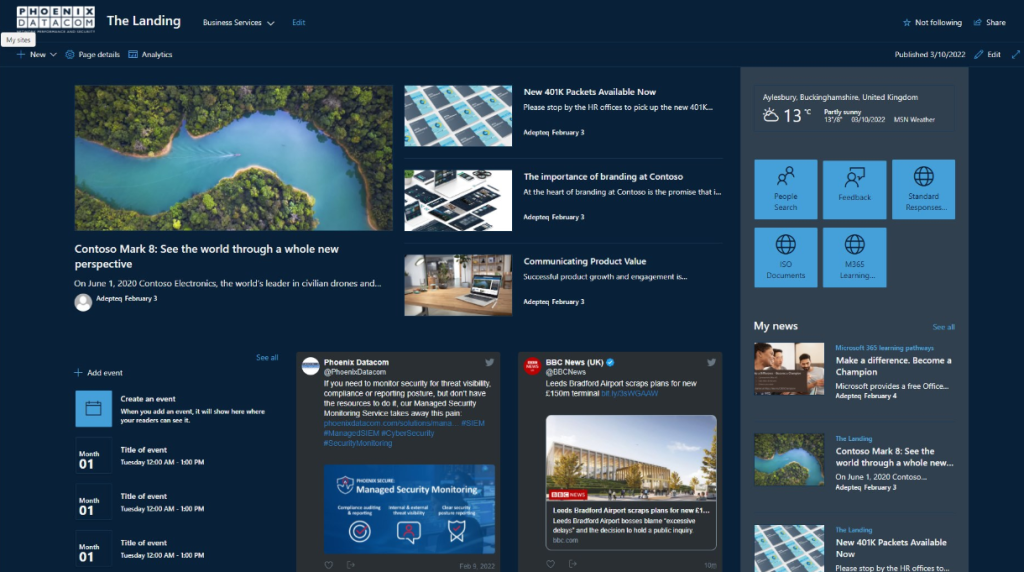Viewport: 1024px width, 572px height.
Task: Click the Share button label
Action: click(995, 22)
